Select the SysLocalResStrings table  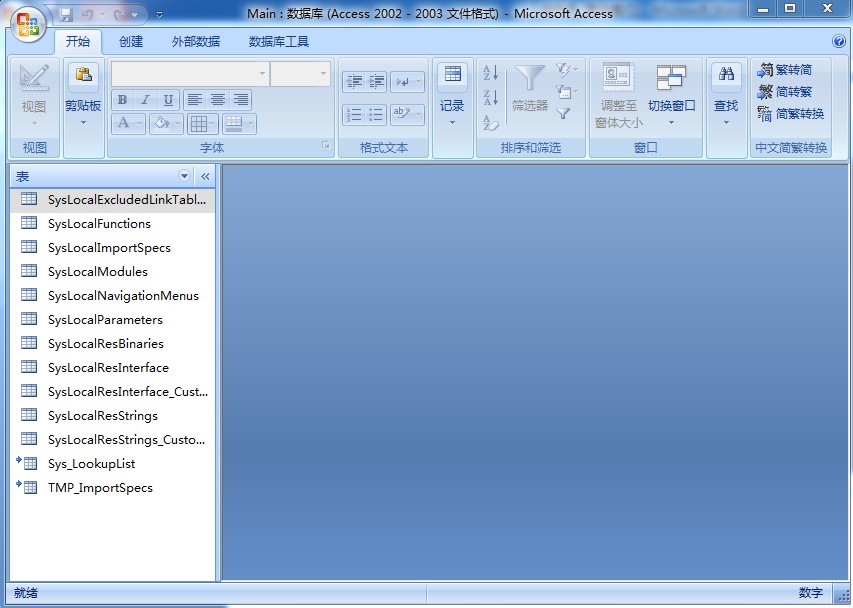[113, 415]
